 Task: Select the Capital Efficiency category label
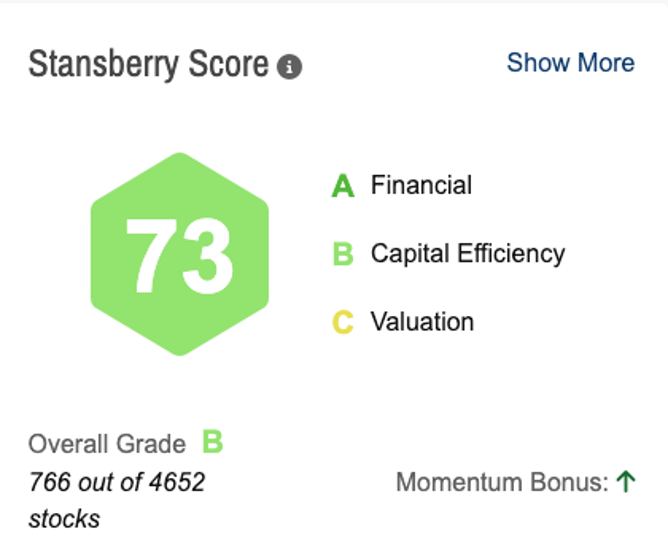click(x=467, y=253)
